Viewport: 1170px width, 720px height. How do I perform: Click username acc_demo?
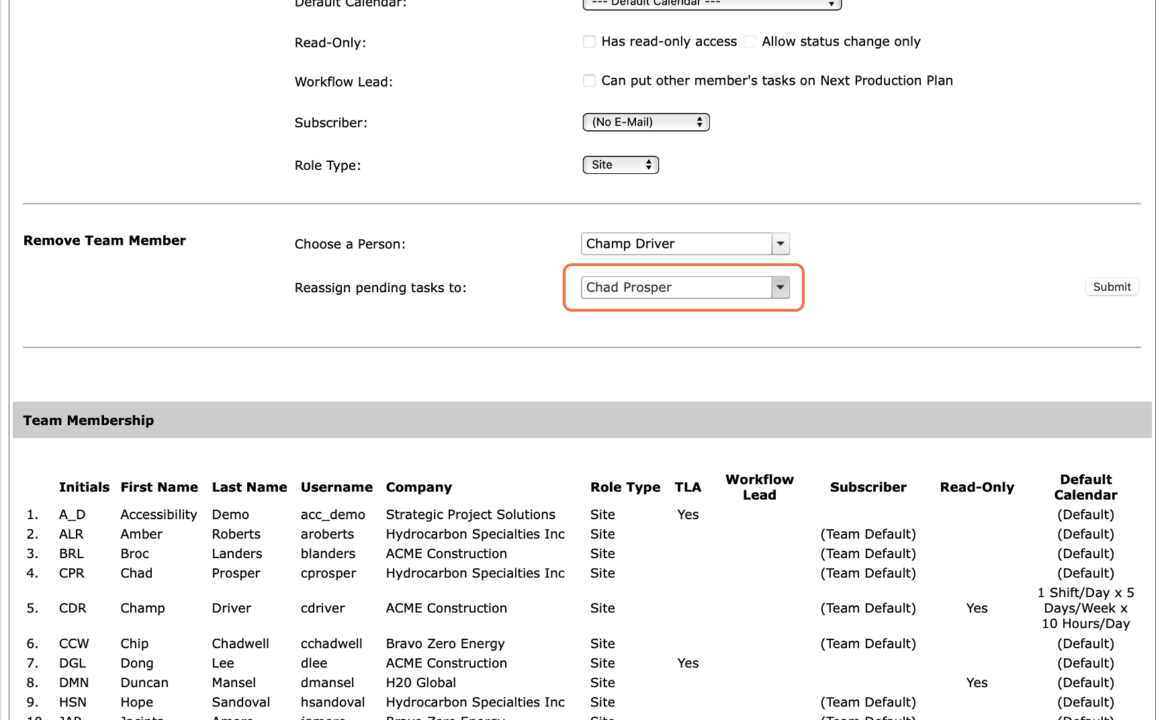333,515
